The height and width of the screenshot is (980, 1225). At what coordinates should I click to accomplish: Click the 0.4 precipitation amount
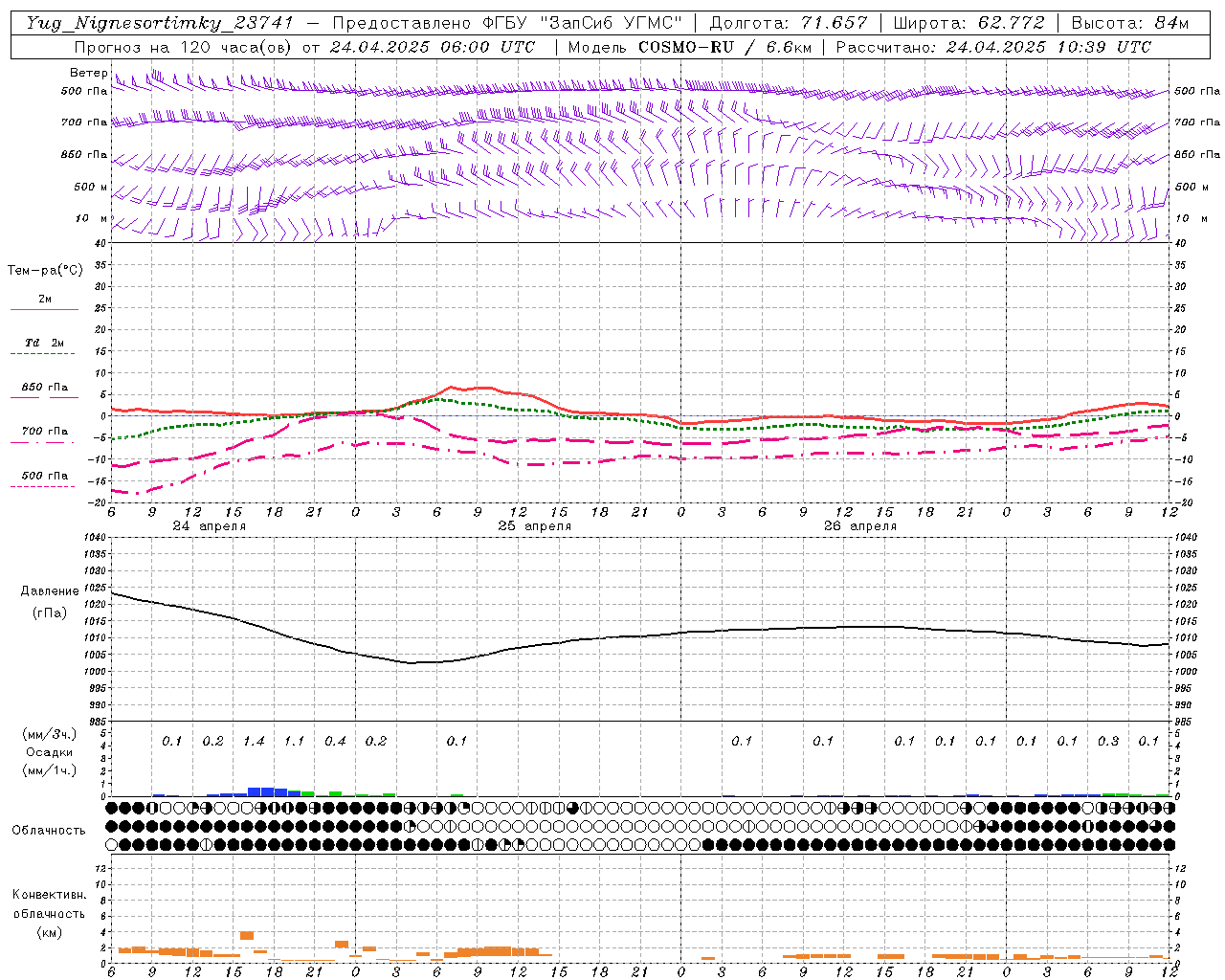(335, 742)
